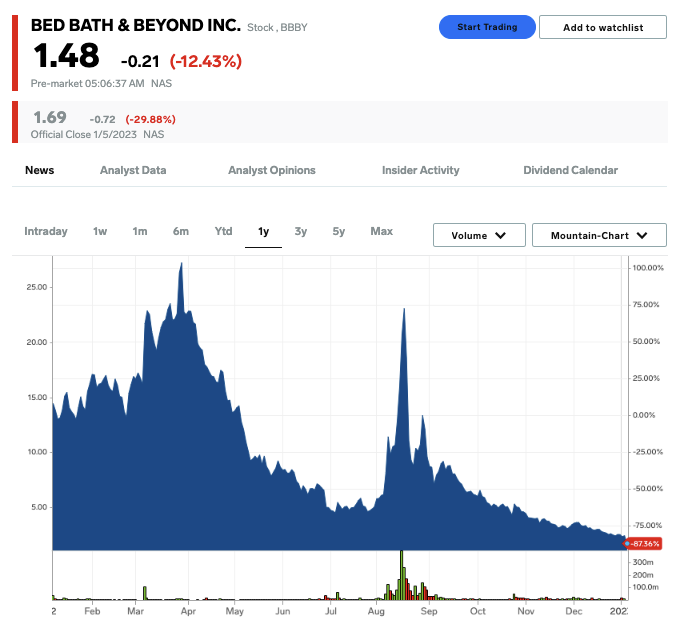Open the Volume dropdown
Viewport: 682px width, 631px height.
(x=479, y=235)
